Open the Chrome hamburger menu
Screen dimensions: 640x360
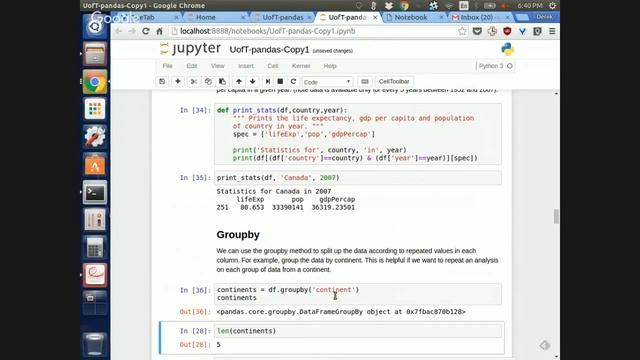(x=552, y=31)
